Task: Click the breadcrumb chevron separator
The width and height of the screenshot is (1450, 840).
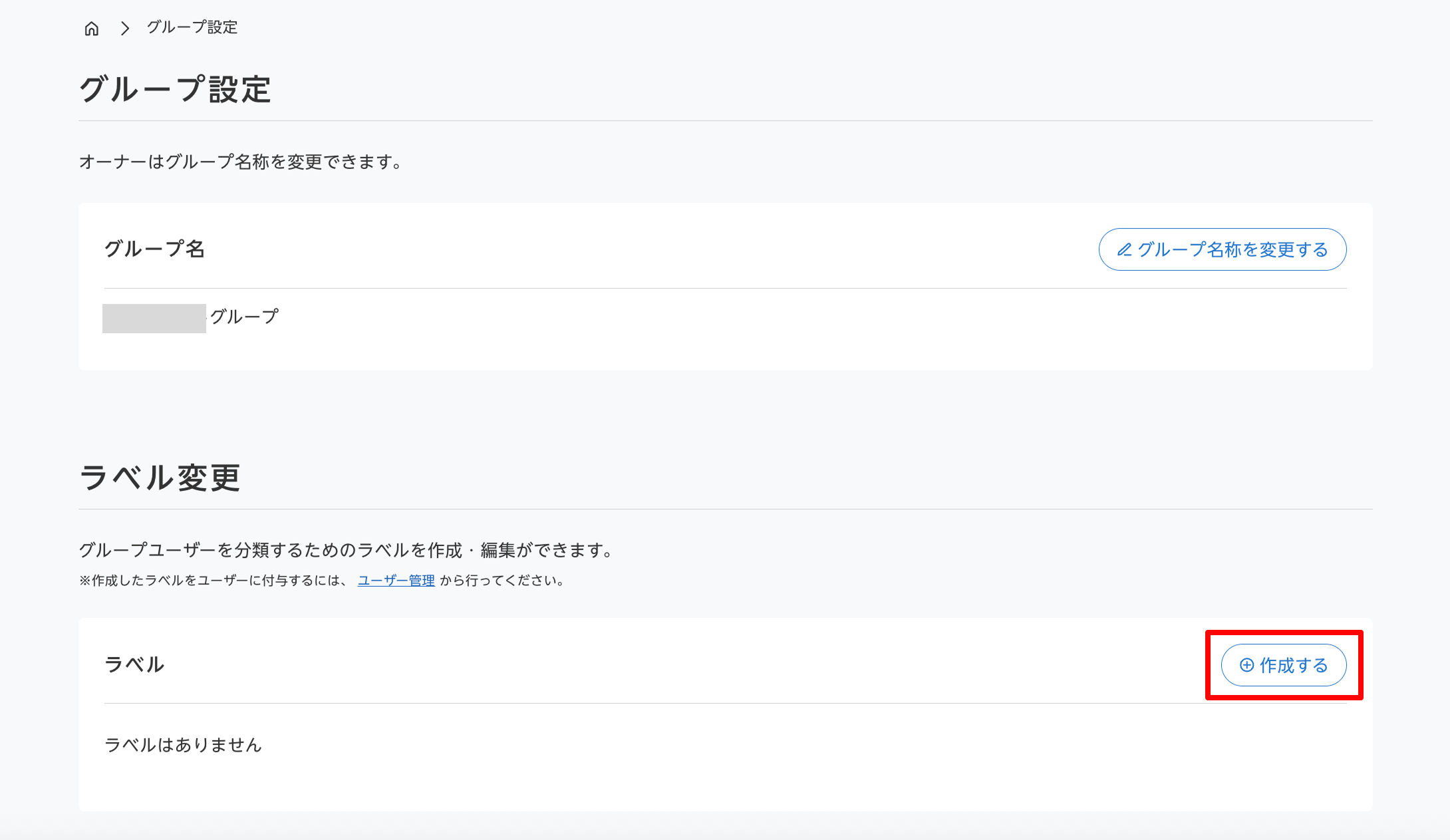Action: click(x=124, y=28)
